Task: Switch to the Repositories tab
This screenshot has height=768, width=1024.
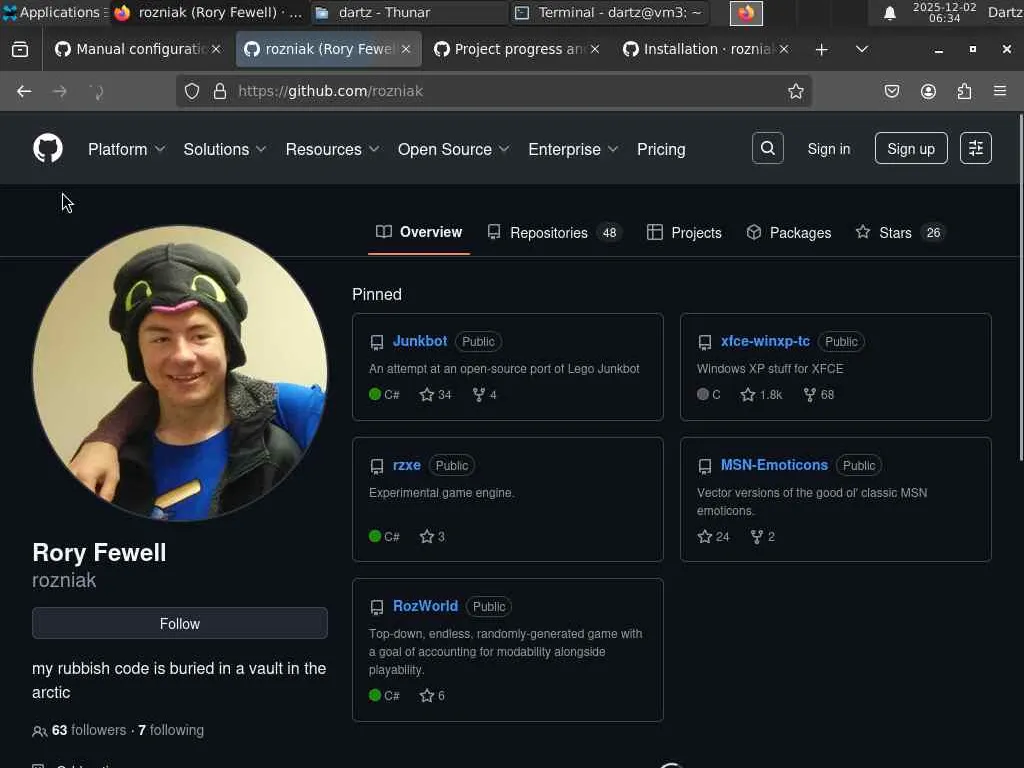Action: coord(554,232)
